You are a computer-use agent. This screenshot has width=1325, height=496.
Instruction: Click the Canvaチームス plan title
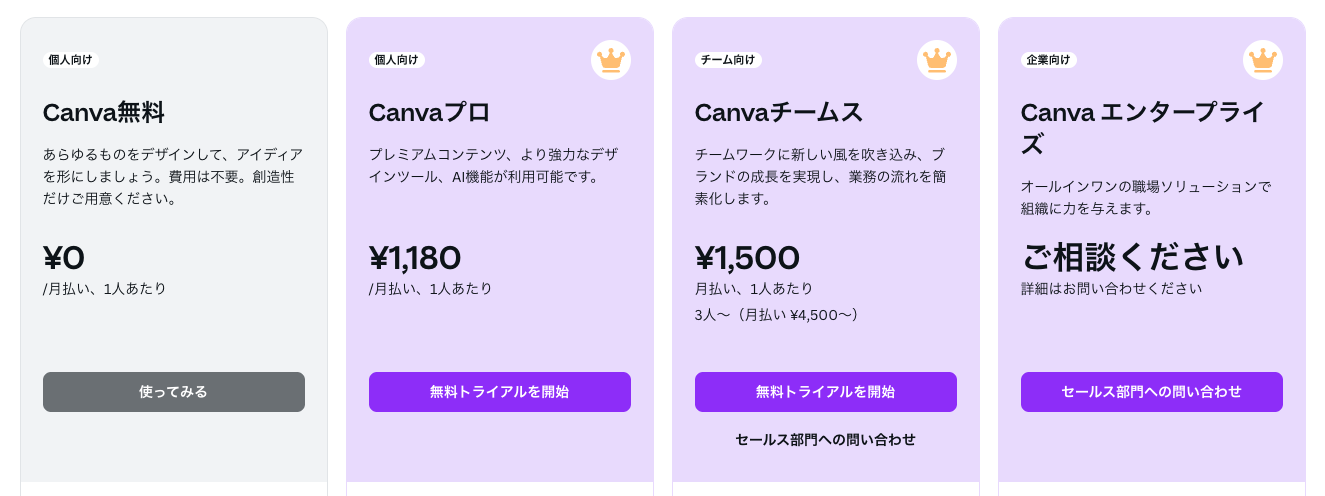tap(779, 112)
